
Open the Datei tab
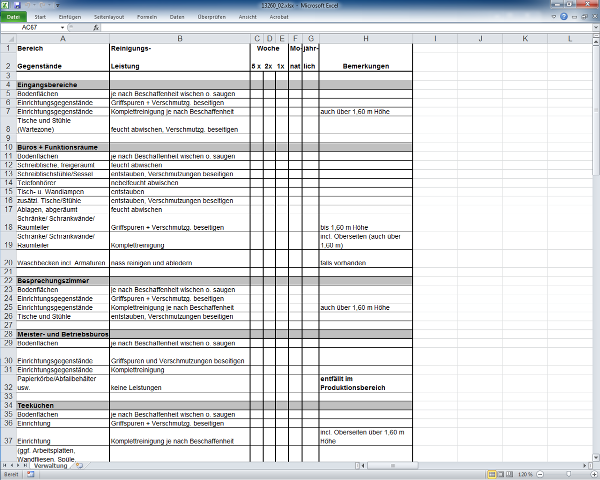point(15,17)
